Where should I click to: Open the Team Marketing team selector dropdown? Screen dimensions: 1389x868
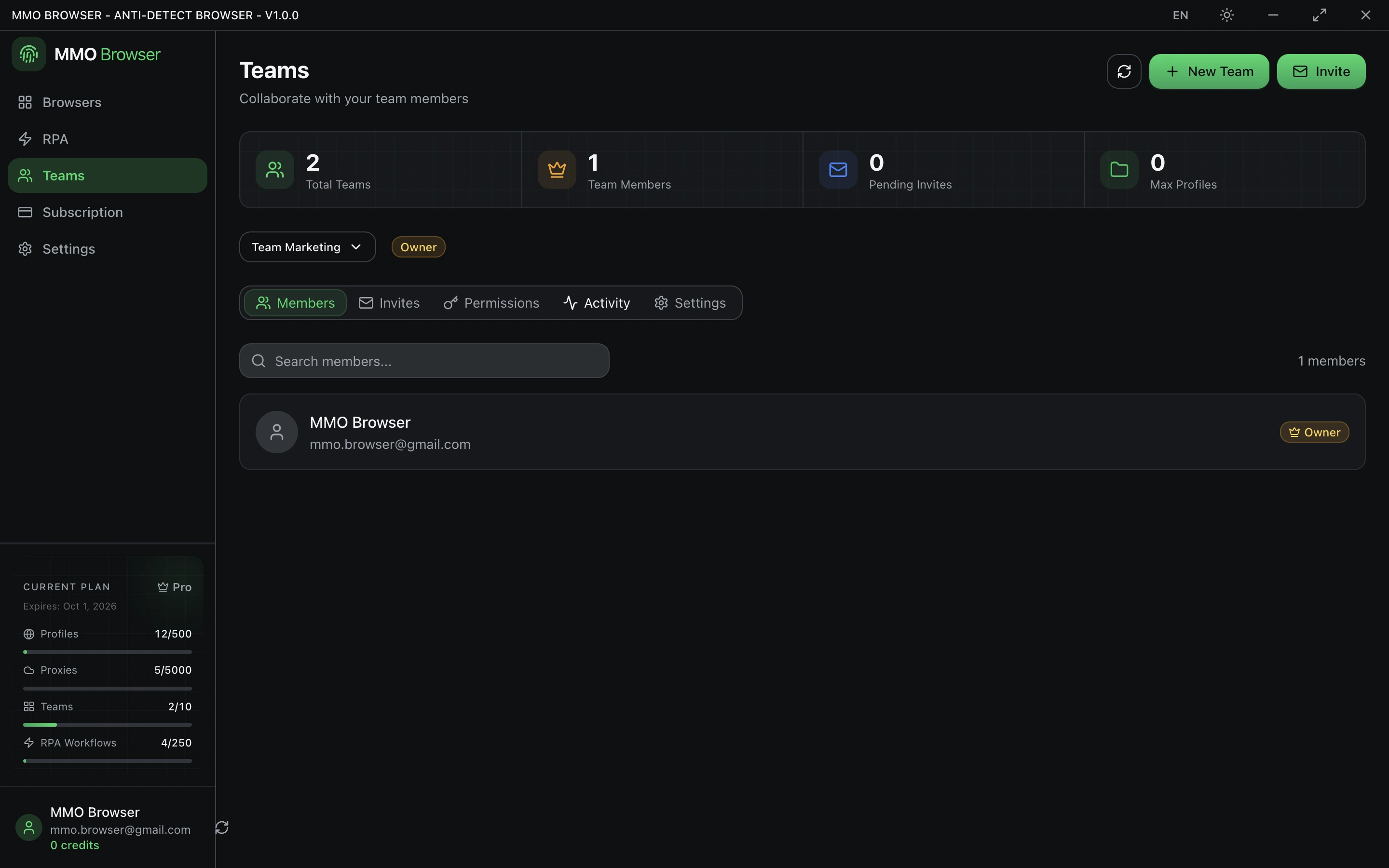click(307, 247)
